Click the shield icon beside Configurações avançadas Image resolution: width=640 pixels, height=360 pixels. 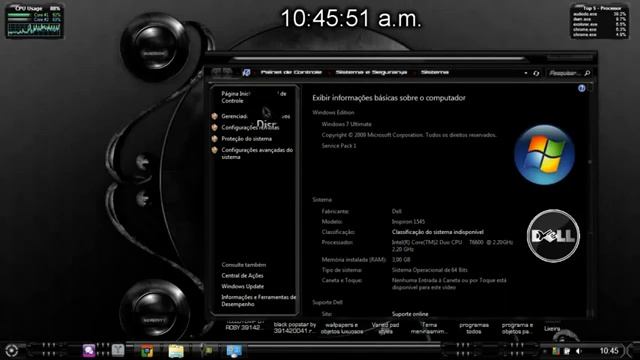[215, 150]
